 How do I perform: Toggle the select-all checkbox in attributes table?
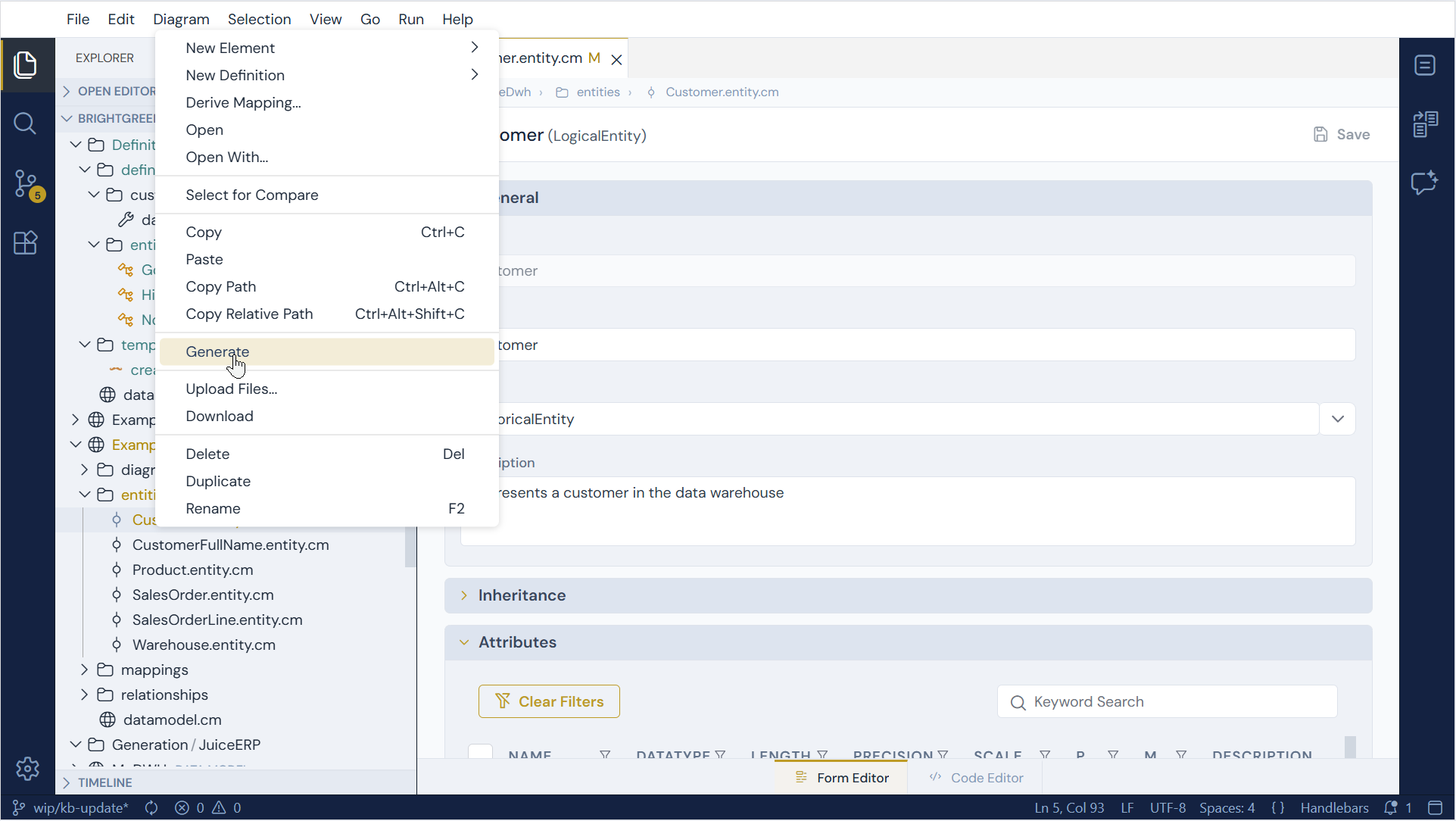pos(481,752)
